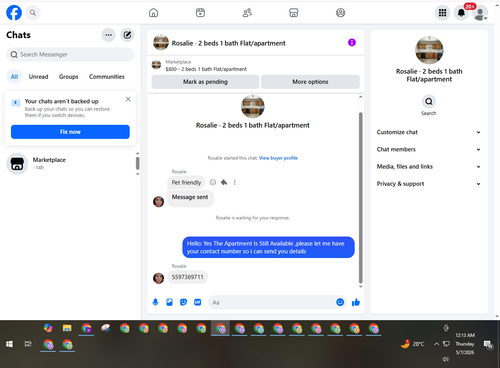Open File Explorer from taskbar
500x368 pixels.
[x=67, y=328]
